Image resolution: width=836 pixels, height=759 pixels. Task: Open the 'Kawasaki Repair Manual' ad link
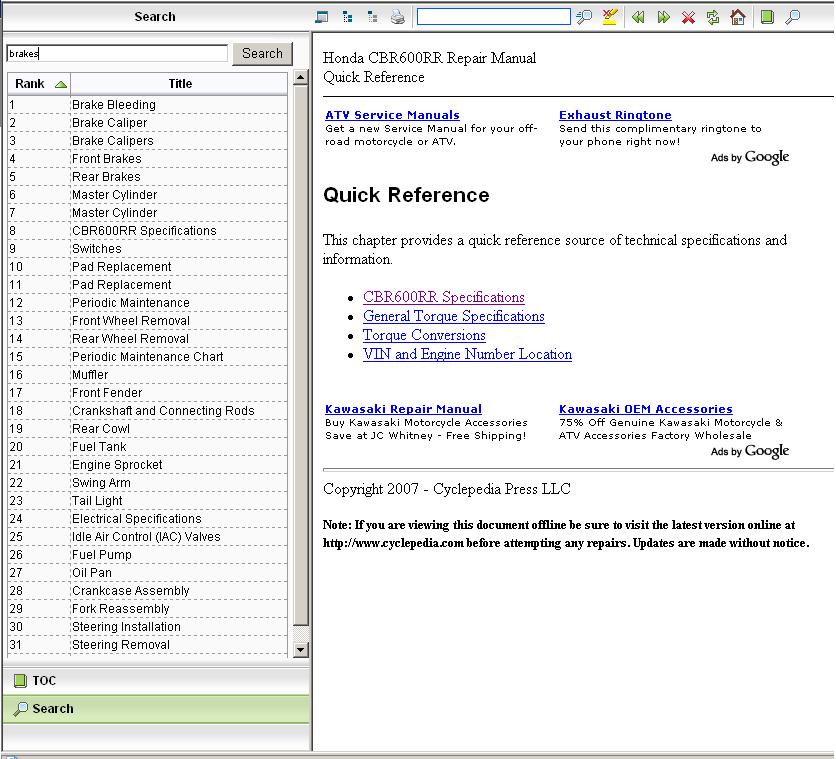[x=404, y=409]
